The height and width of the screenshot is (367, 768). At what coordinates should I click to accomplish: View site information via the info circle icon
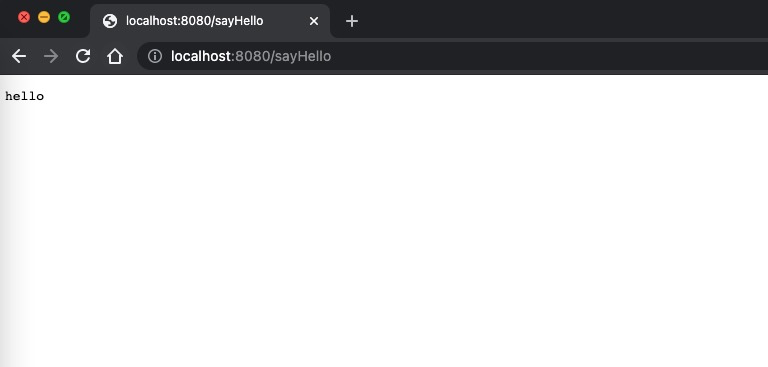155,56
